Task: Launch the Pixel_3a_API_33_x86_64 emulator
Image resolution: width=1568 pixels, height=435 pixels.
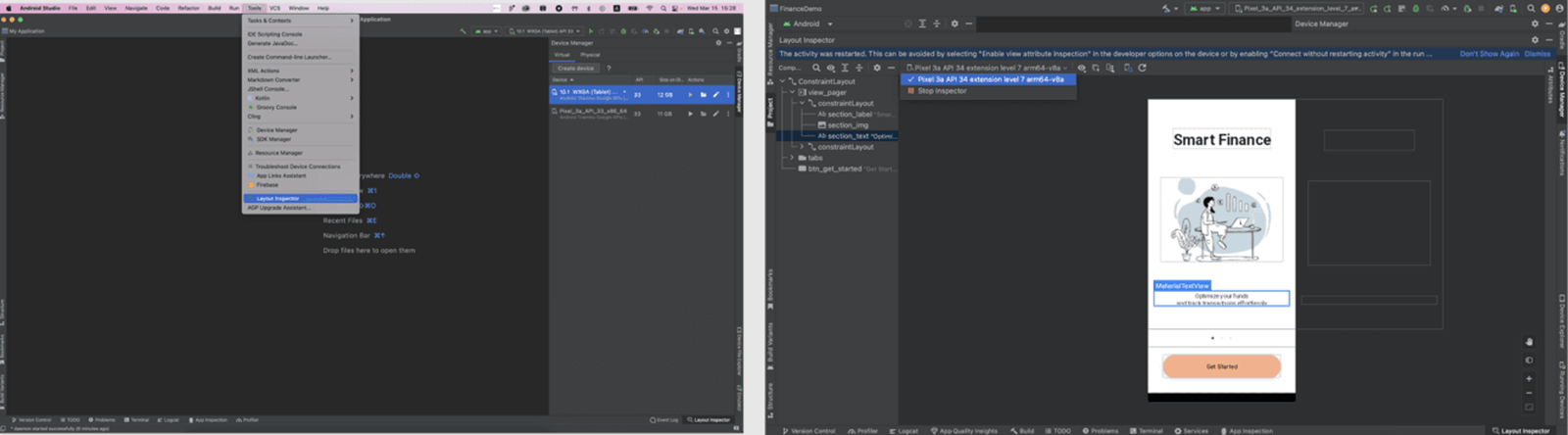Action: (690, 114)
